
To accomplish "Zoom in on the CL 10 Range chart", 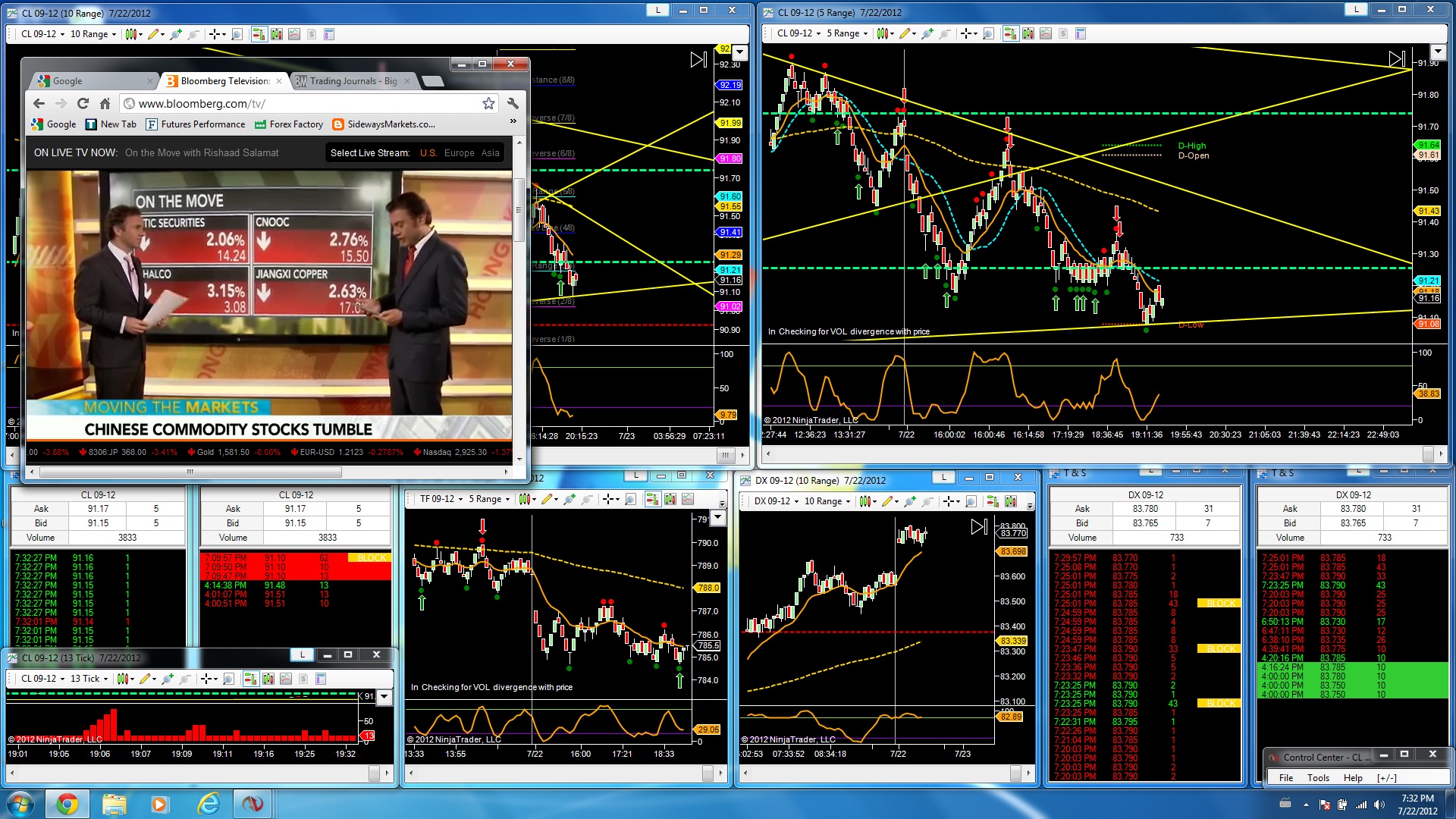I will (x=176, y=34).
